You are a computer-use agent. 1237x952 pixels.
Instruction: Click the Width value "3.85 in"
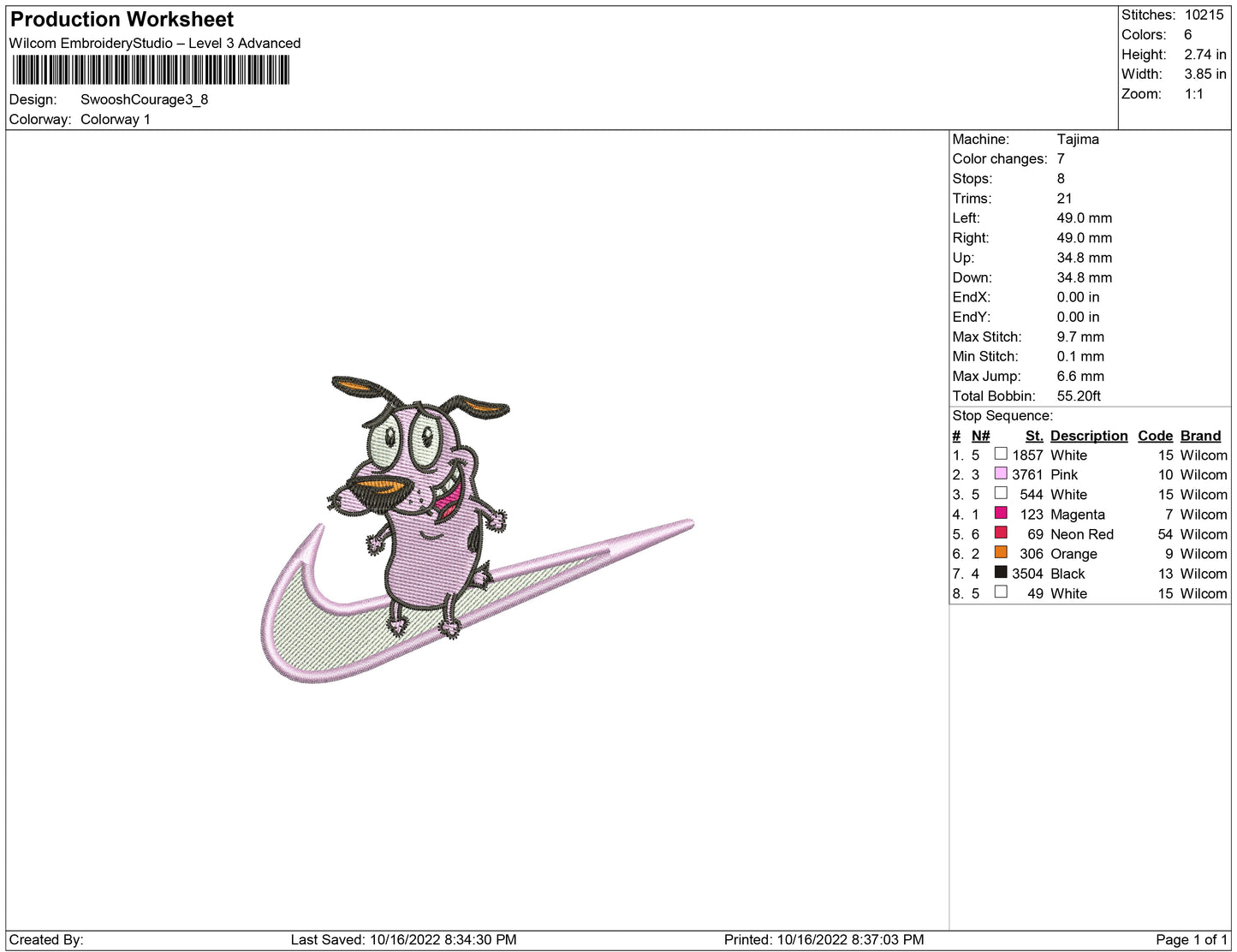coord(1205,74)
